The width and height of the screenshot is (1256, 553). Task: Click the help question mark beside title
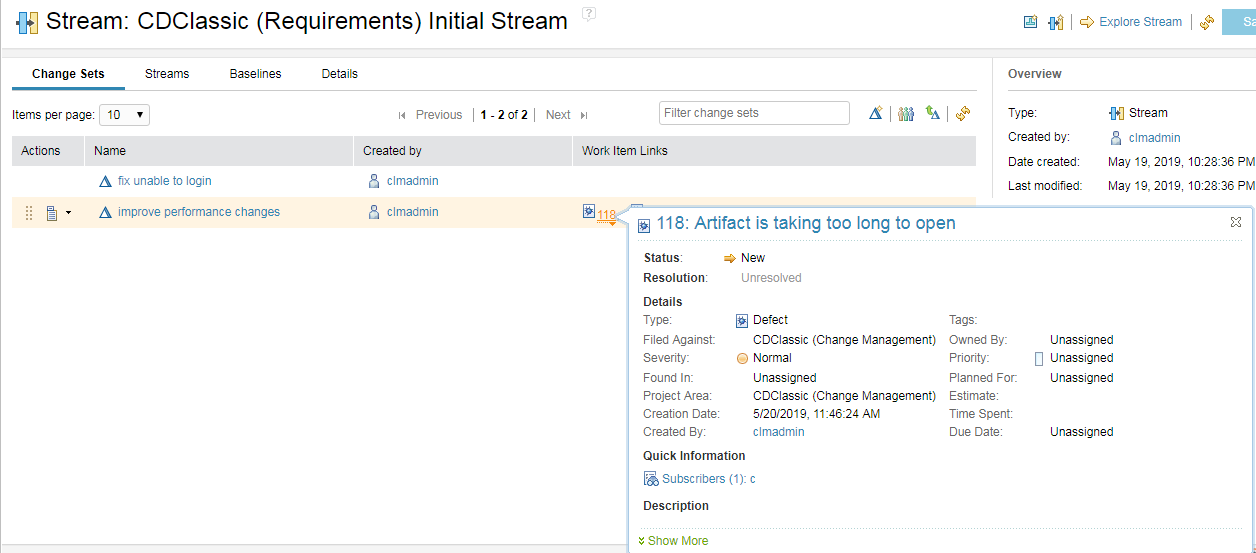pos(589,13)
